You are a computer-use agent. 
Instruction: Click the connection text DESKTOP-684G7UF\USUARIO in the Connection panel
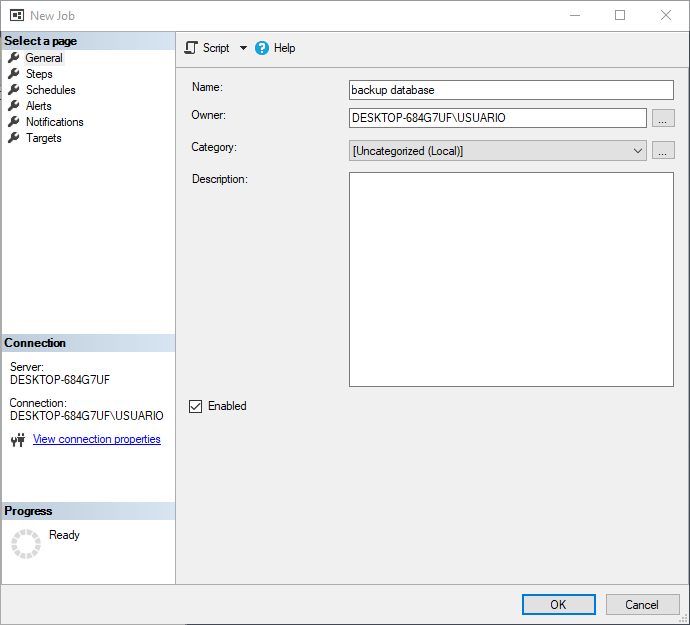pos(87,416)
